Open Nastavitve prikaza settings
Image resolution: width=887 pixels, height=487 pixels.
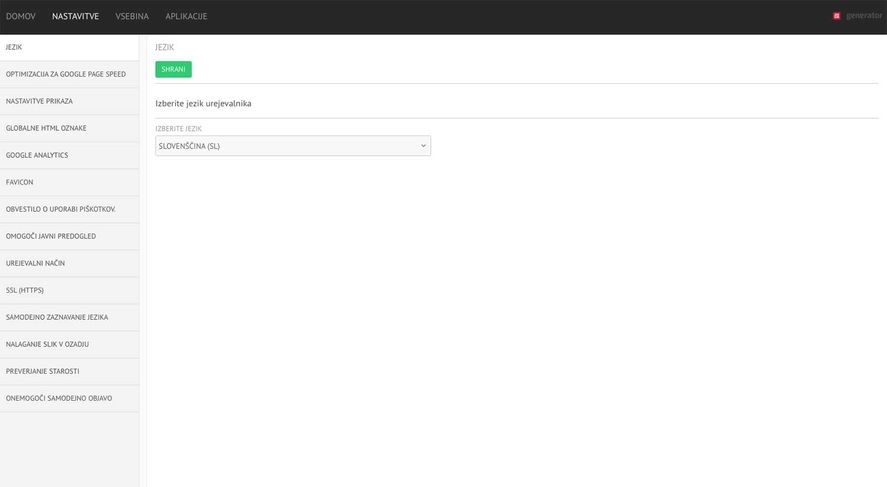(70, 101)
